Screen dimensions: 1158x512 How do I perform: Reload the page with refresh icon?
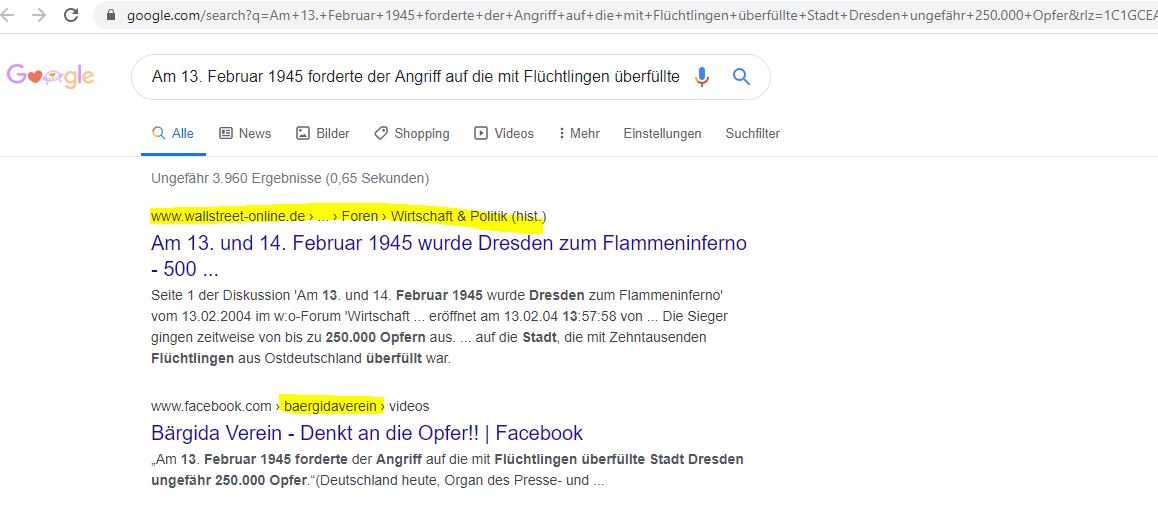click(71, 15)
